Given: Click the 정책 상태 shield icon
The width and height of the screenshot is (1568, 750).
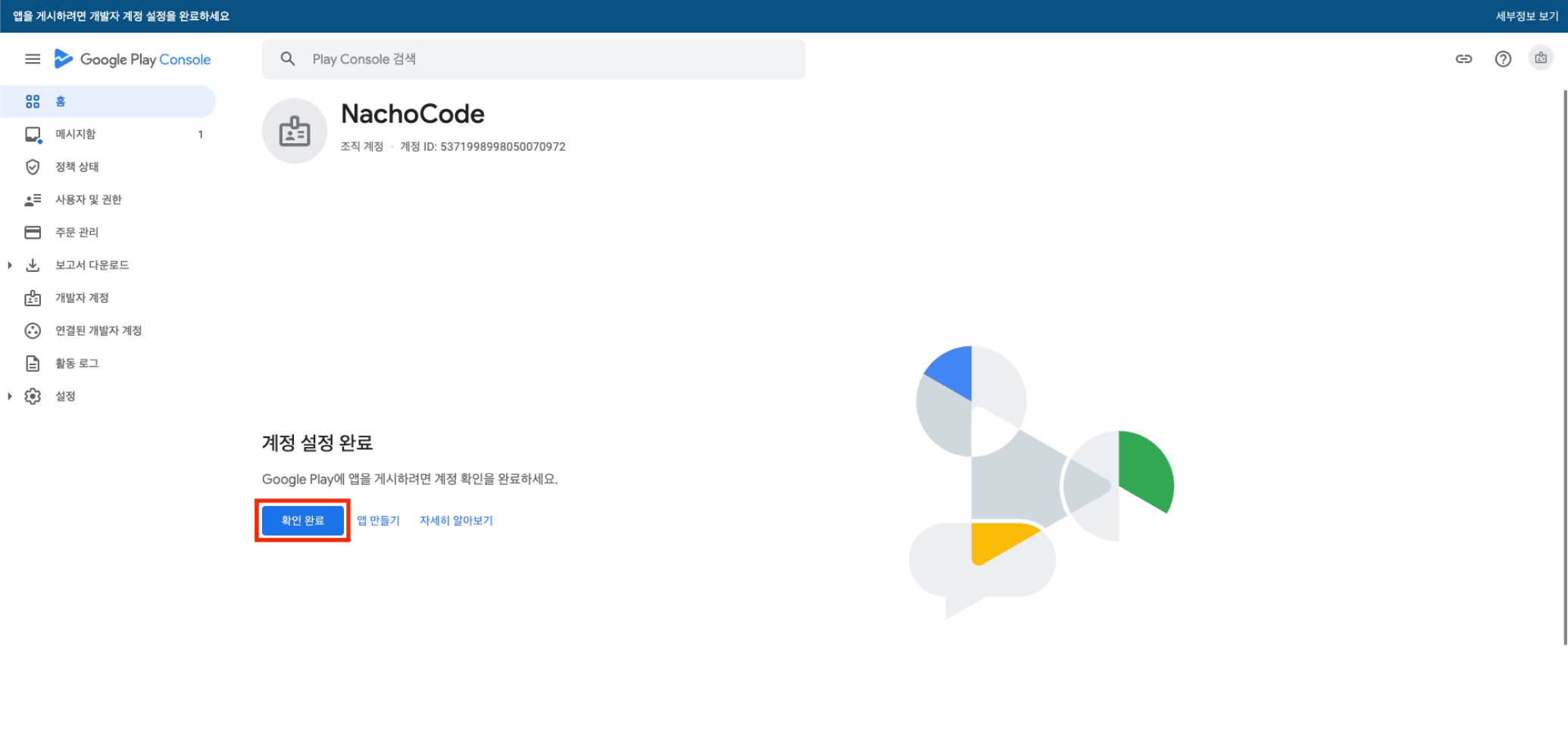Looking at the screenshot, I should [x=33, y=167].
